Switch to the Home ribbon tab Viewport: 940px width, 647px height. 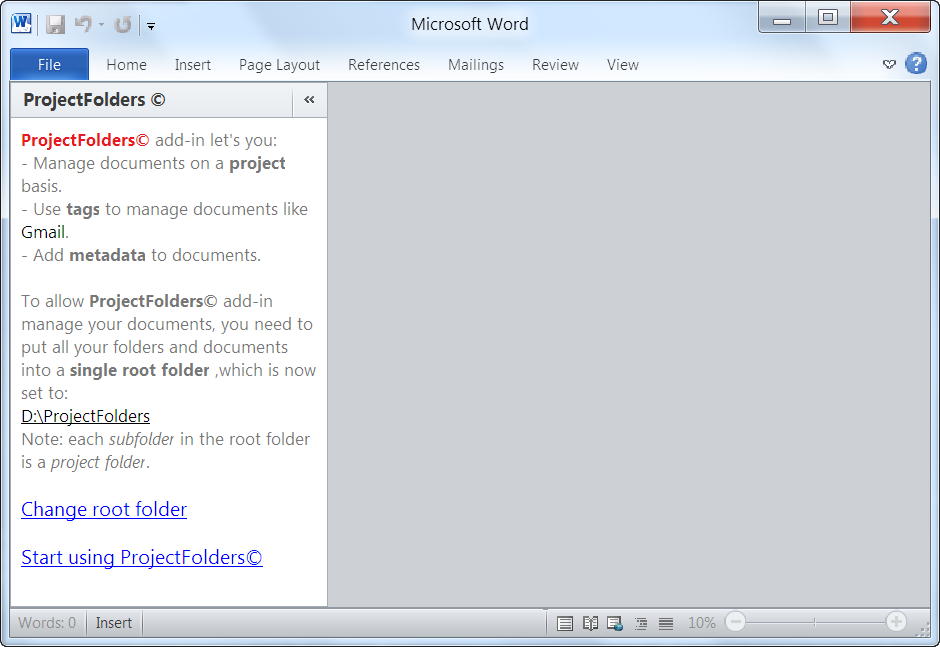coord(126,65)
